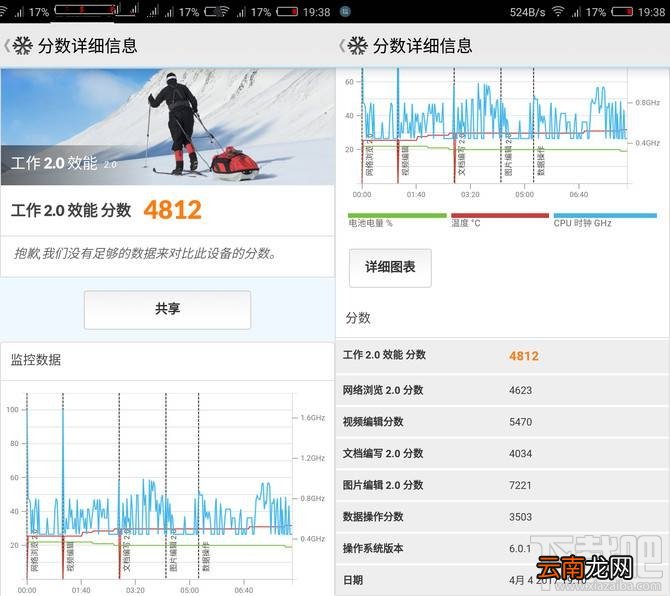Tap the not-enough-data comparison message

[x=146, y=254]
